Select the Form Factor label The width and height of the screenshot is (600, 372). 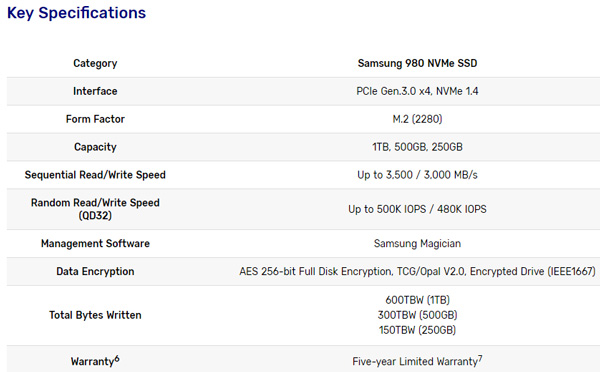pyautogui.click(x=95, y=119)
